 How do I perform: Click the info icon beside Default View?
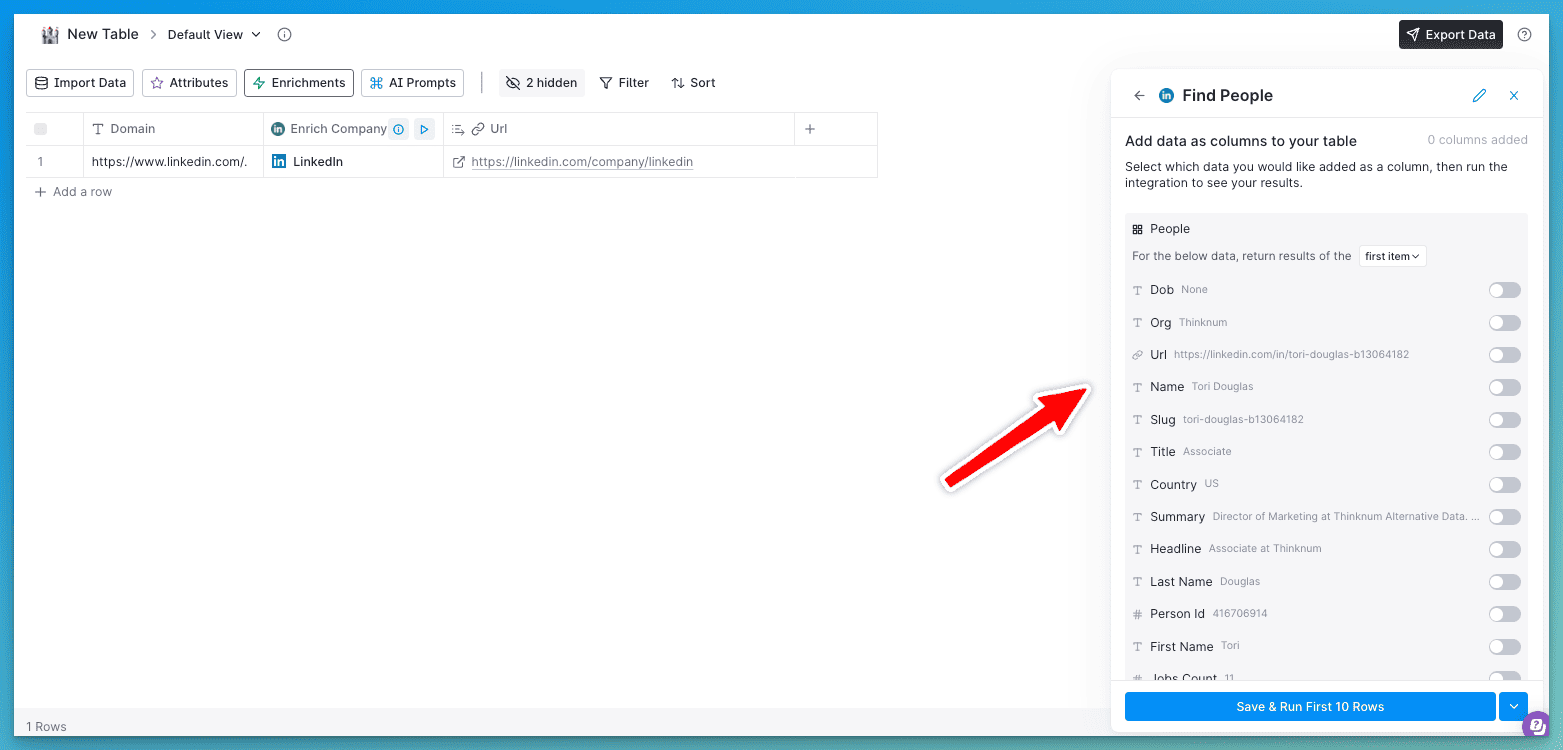284,35
